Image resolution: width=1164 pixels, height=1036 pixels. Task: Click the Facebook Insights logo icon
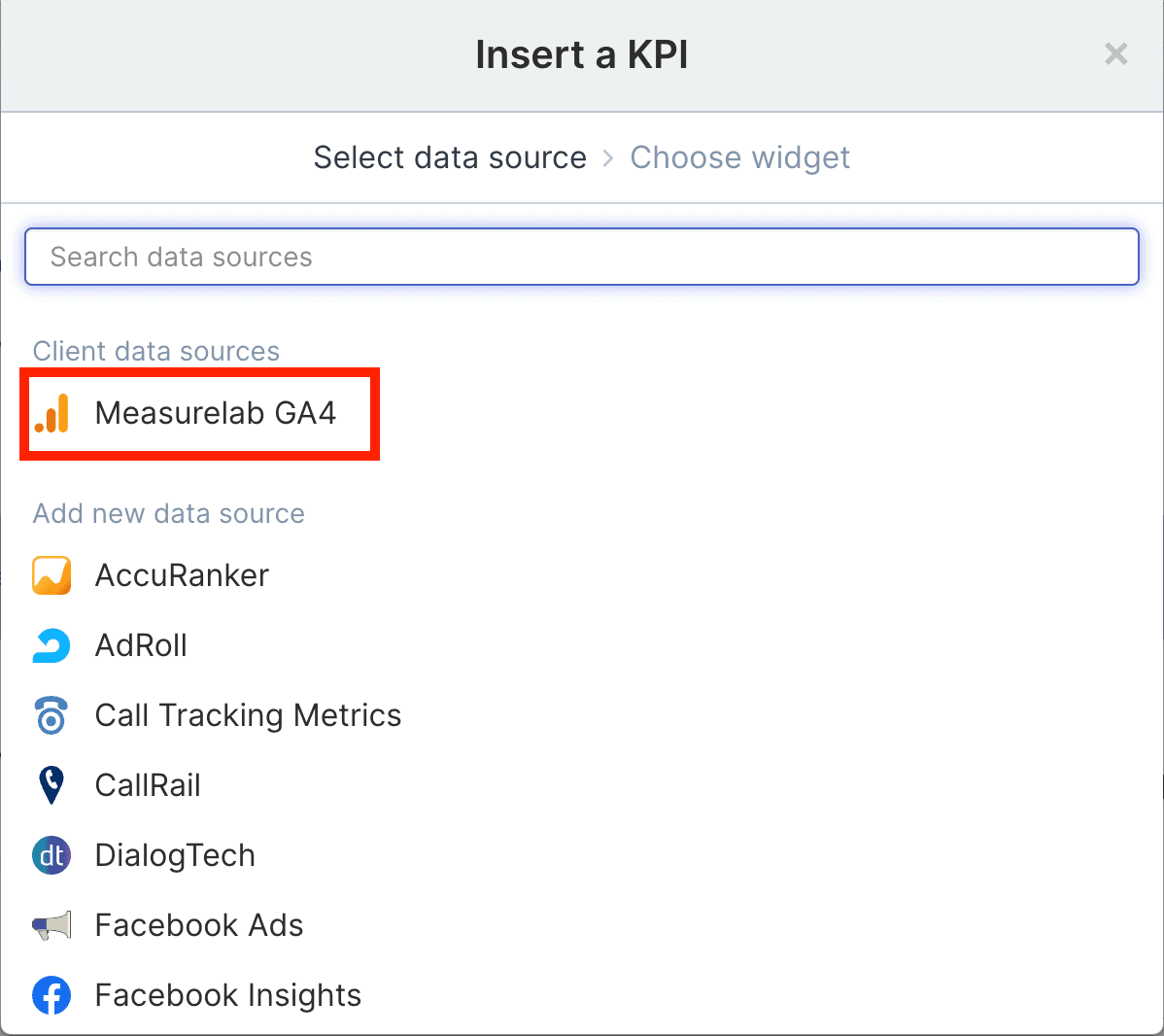pyautogui.click(x=51, y=995)
